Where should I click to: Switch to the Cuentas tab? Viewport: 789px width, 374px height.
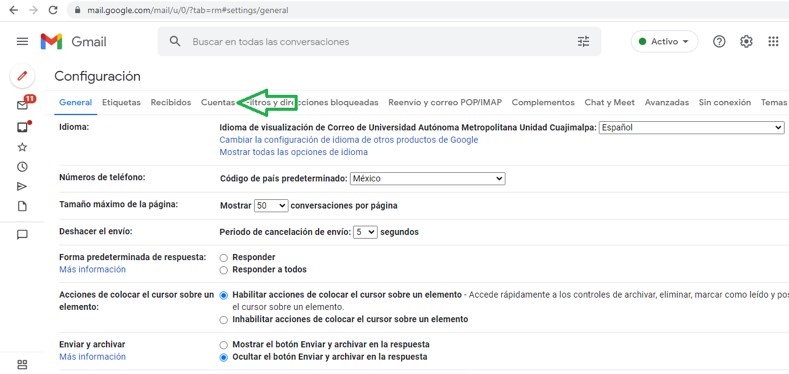click(x=217, y=102)
